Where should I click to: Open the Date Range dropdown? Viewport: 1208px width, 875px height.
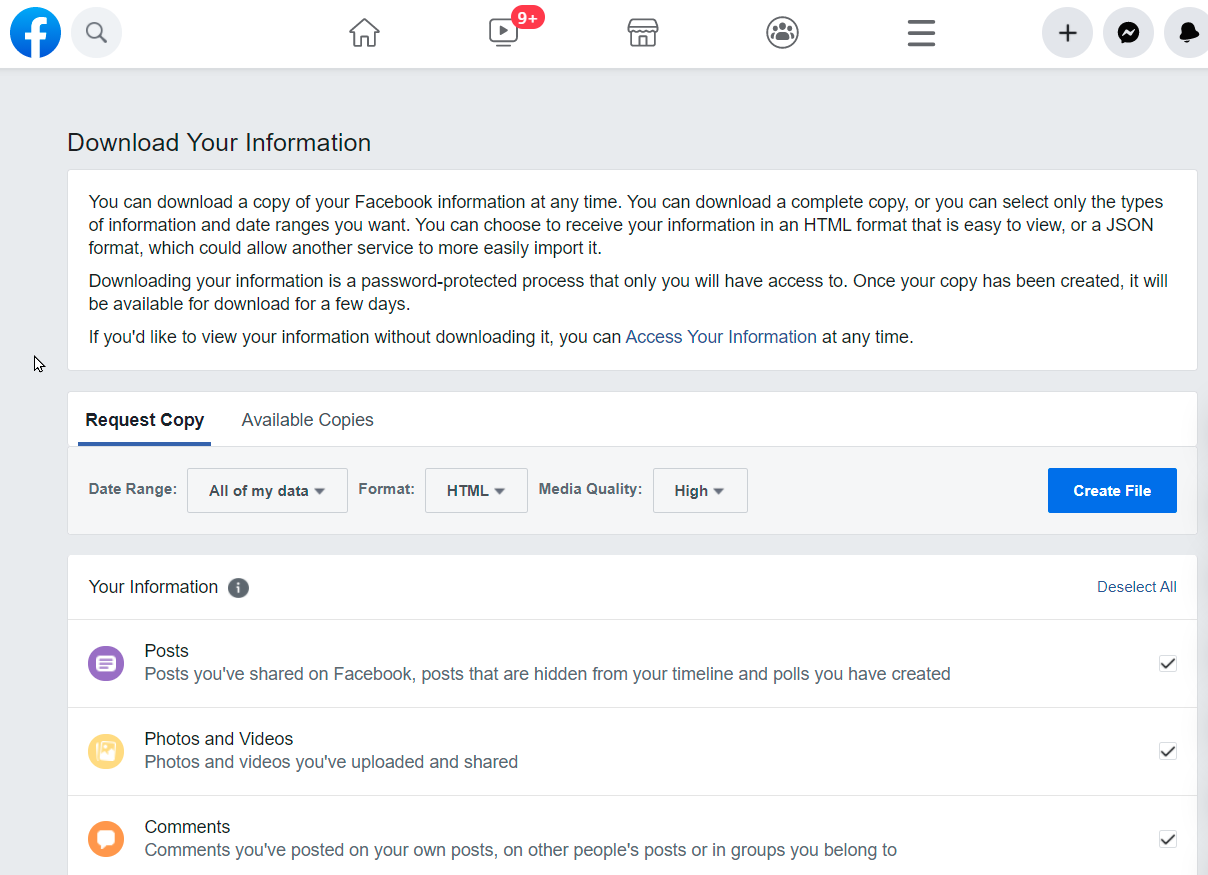pyautogui.click(x=267, y=490)
